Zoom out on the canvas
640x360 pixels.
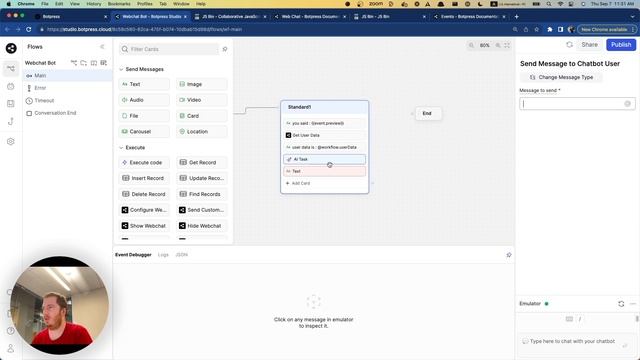(x=471, y=45)
